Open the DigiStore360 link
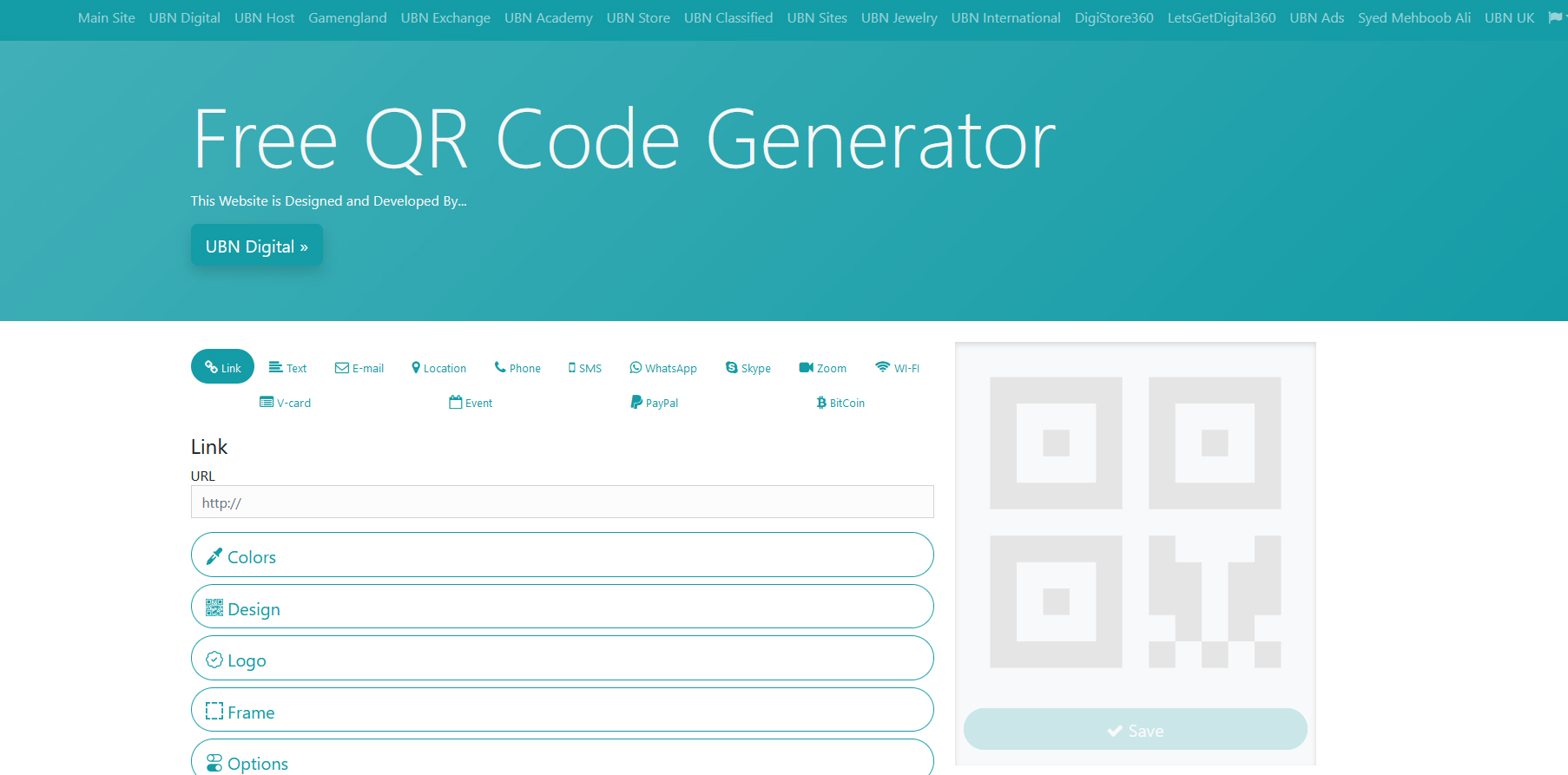This screenshot has height=775, width=1568. tap(1114, 17)
